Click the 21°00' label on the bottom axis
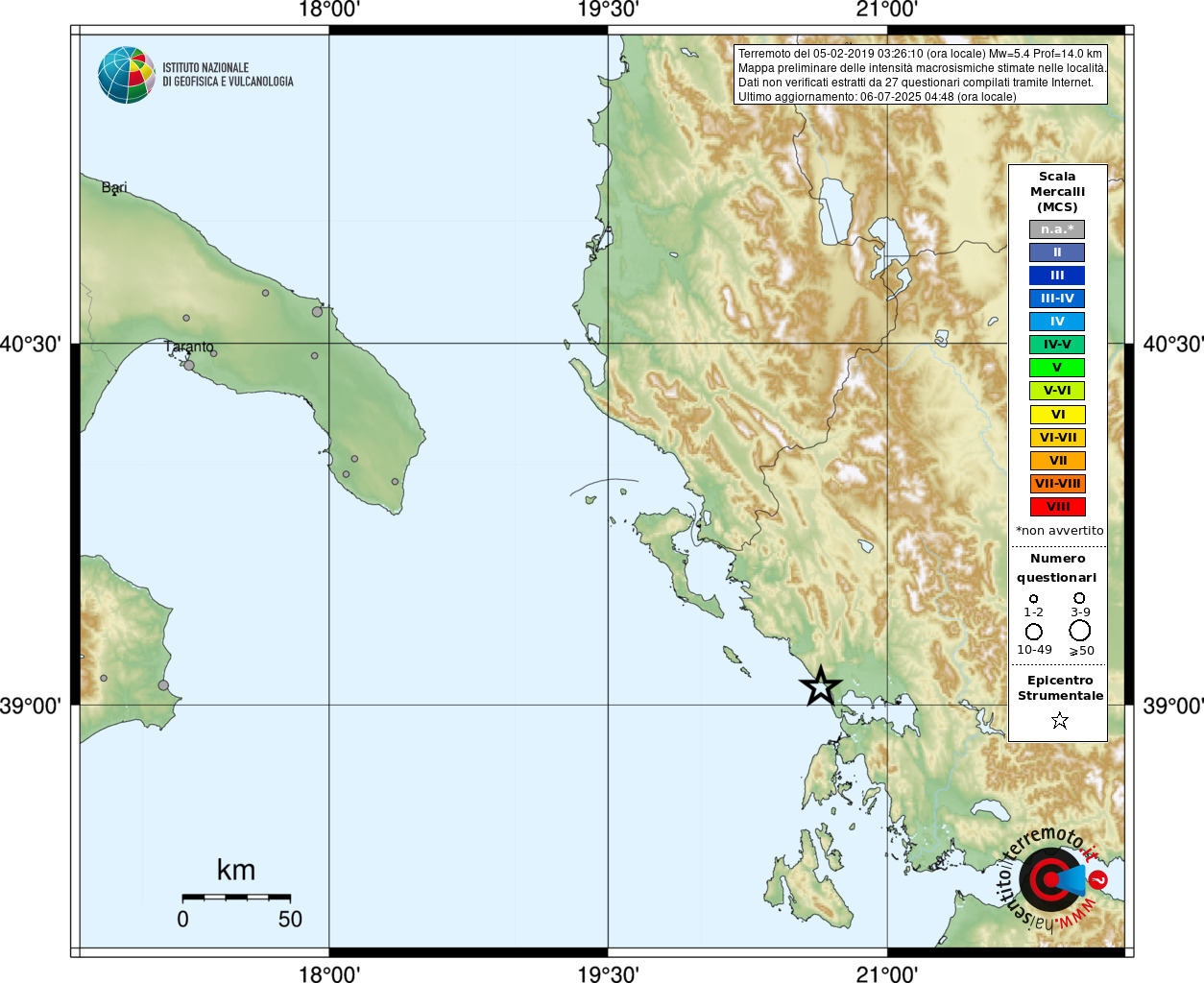The image size is (1204, 983). 887,973
